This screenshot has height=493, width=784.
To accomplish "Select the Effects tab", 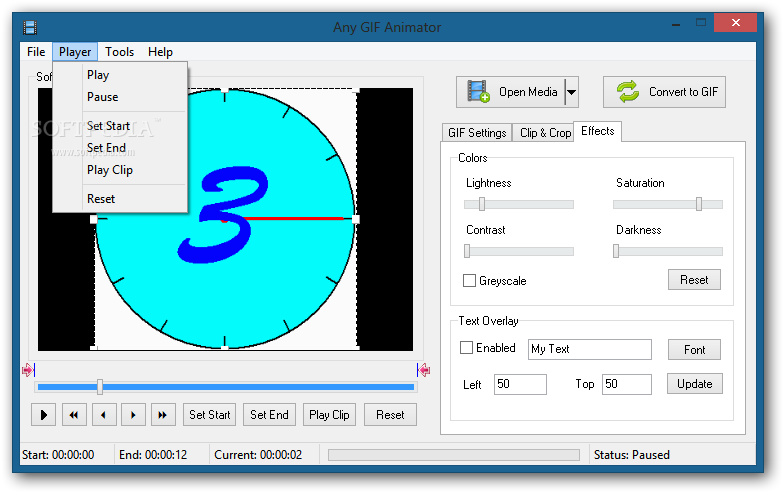I will [x=598, y=131].
